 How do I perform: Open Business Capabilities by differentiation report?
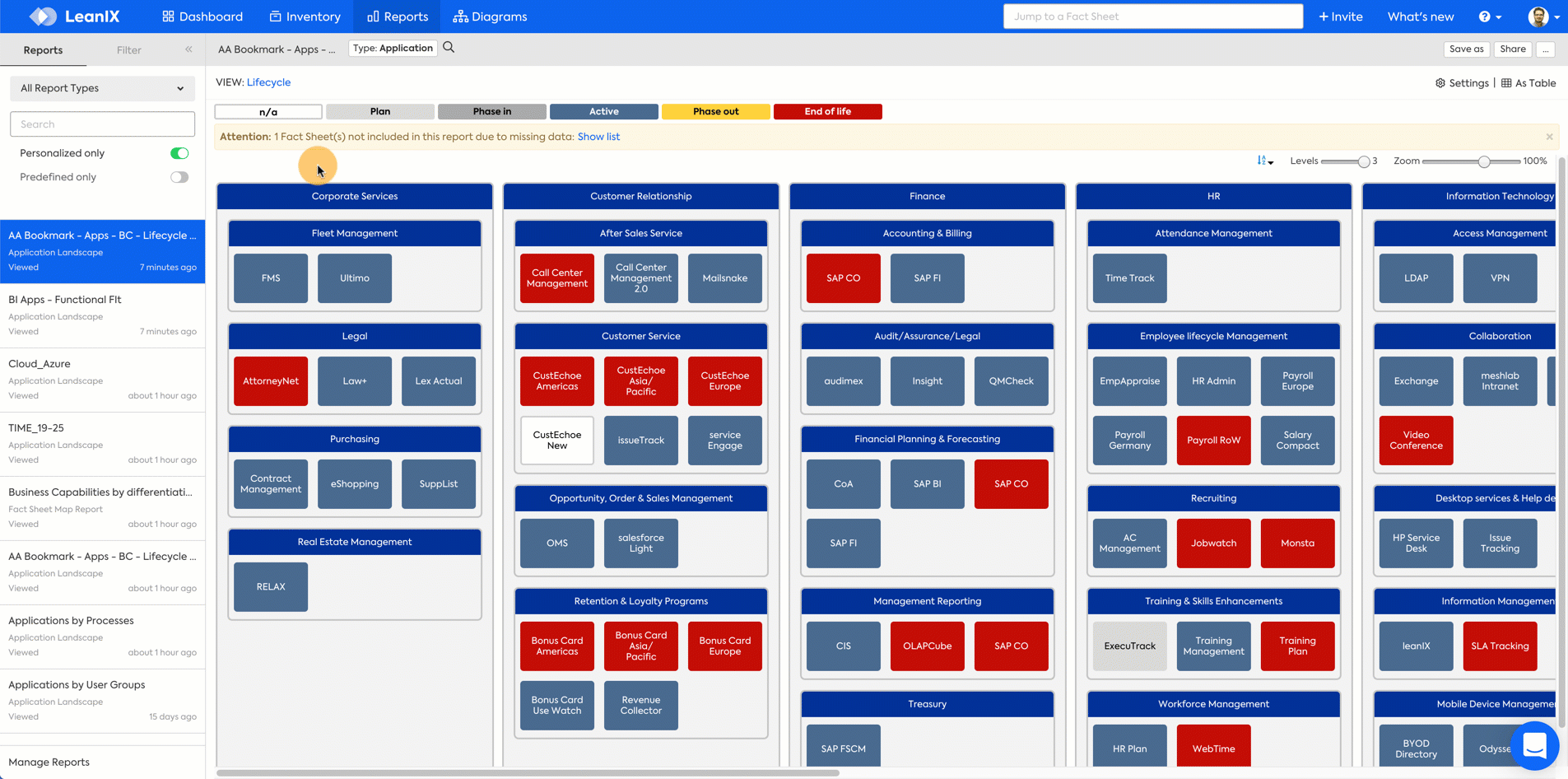102,508
